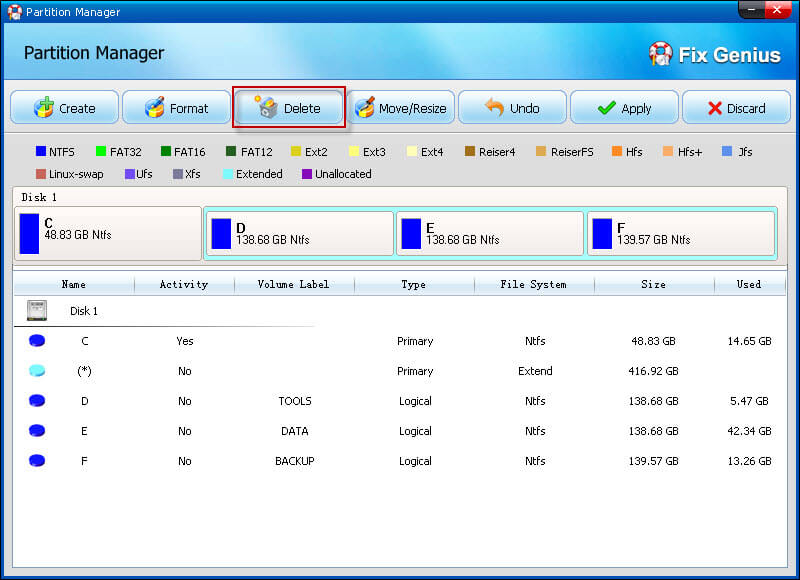Click the 48.83 GB size cell in table

point(654,341)
